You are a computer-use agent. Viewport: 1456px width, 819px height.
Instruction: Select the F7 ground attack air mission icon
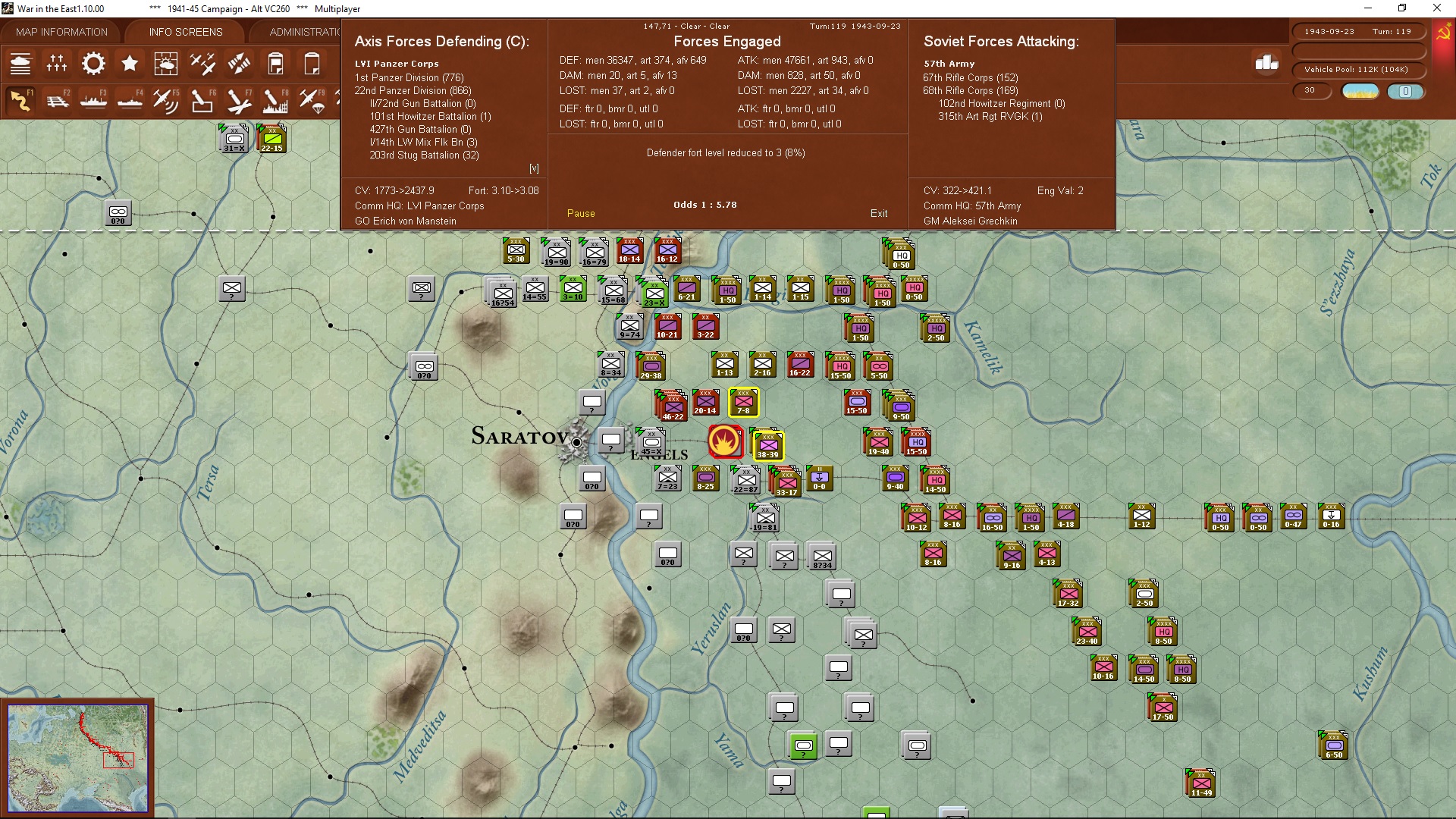(x=240, y=101)
